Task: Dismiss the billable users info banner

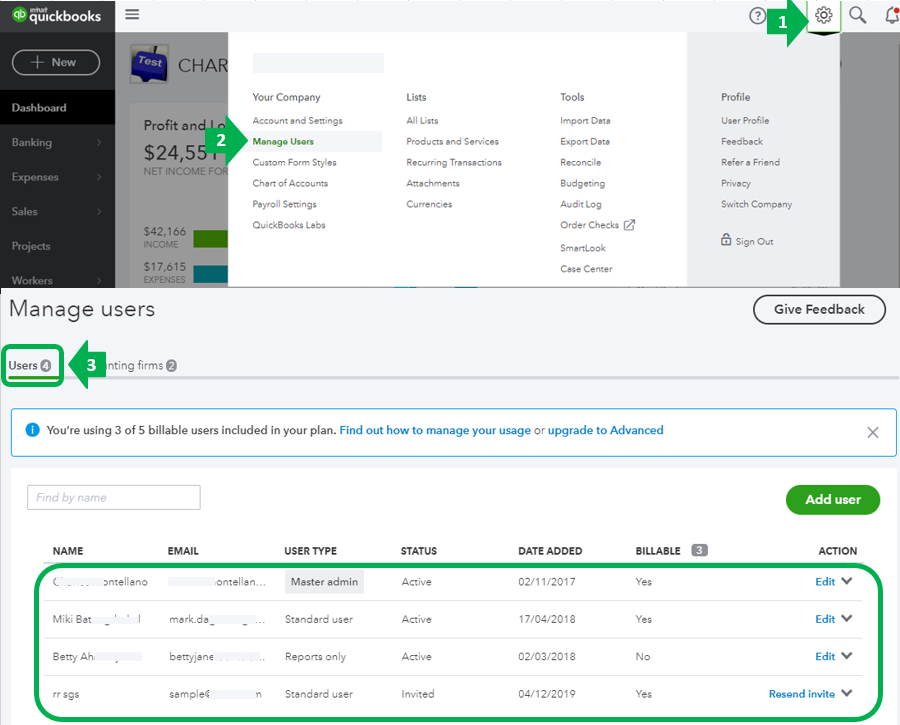Action: 872,432
